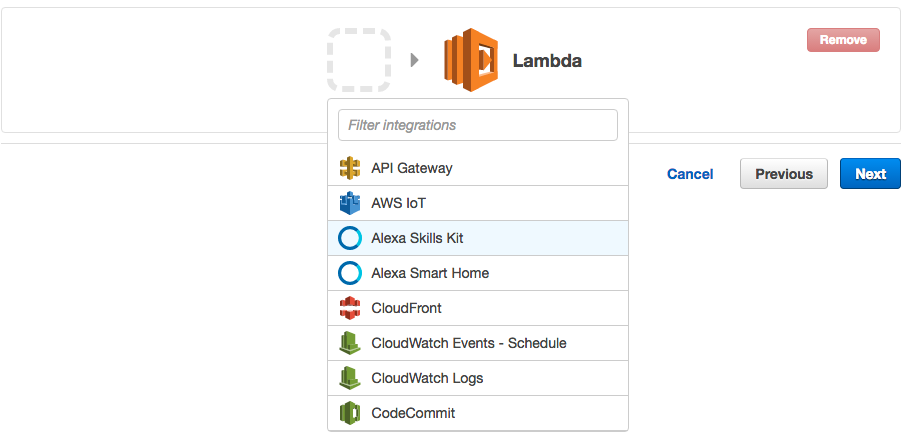The width and height of the screenshot is (905, 435).
Task: Open the empty dashed trigger placeholder
Action: 358,60
